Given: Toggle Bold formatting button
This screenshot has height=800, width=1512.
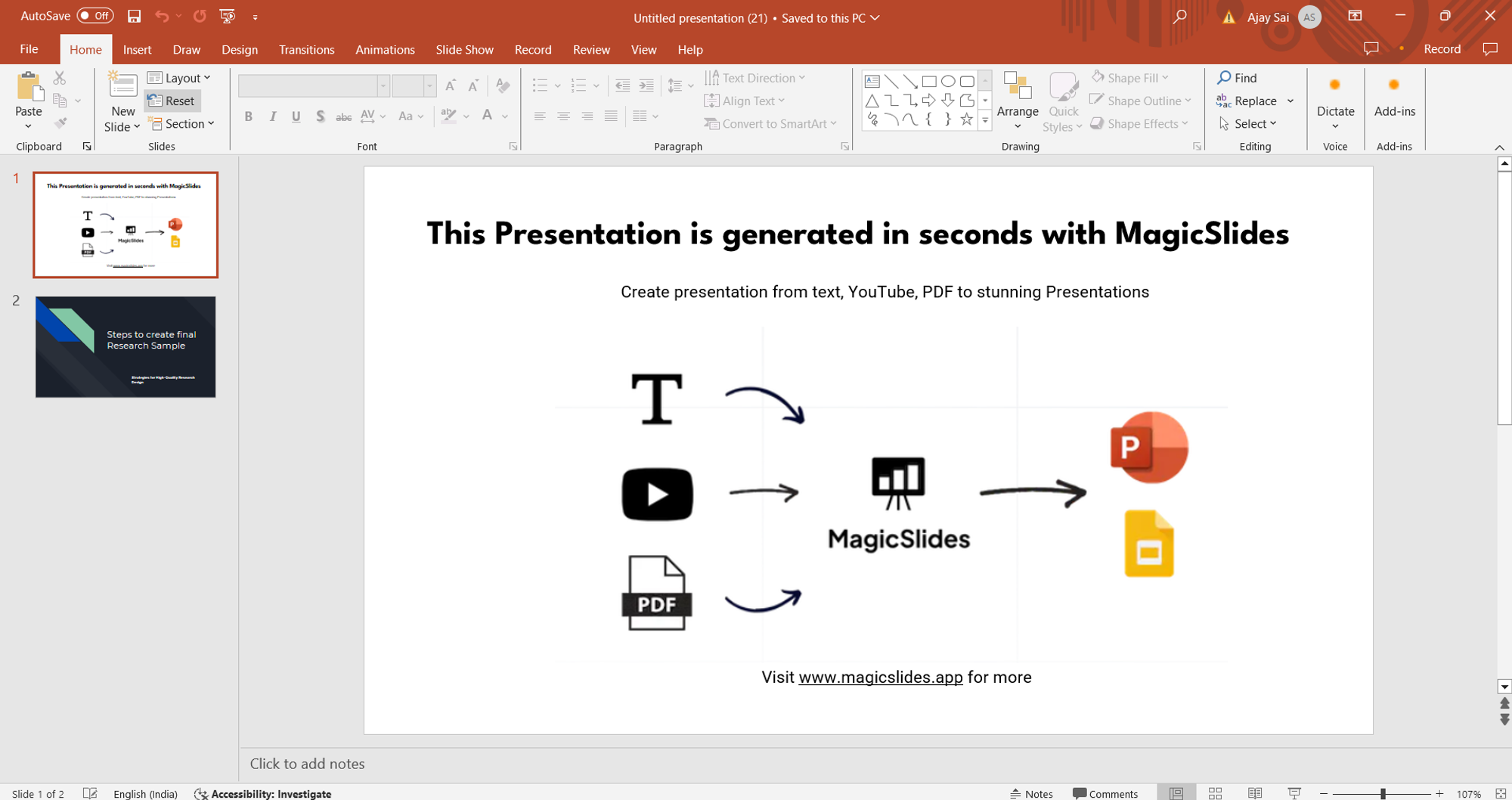Looking at the screenshot, I should tap(248, 116).
